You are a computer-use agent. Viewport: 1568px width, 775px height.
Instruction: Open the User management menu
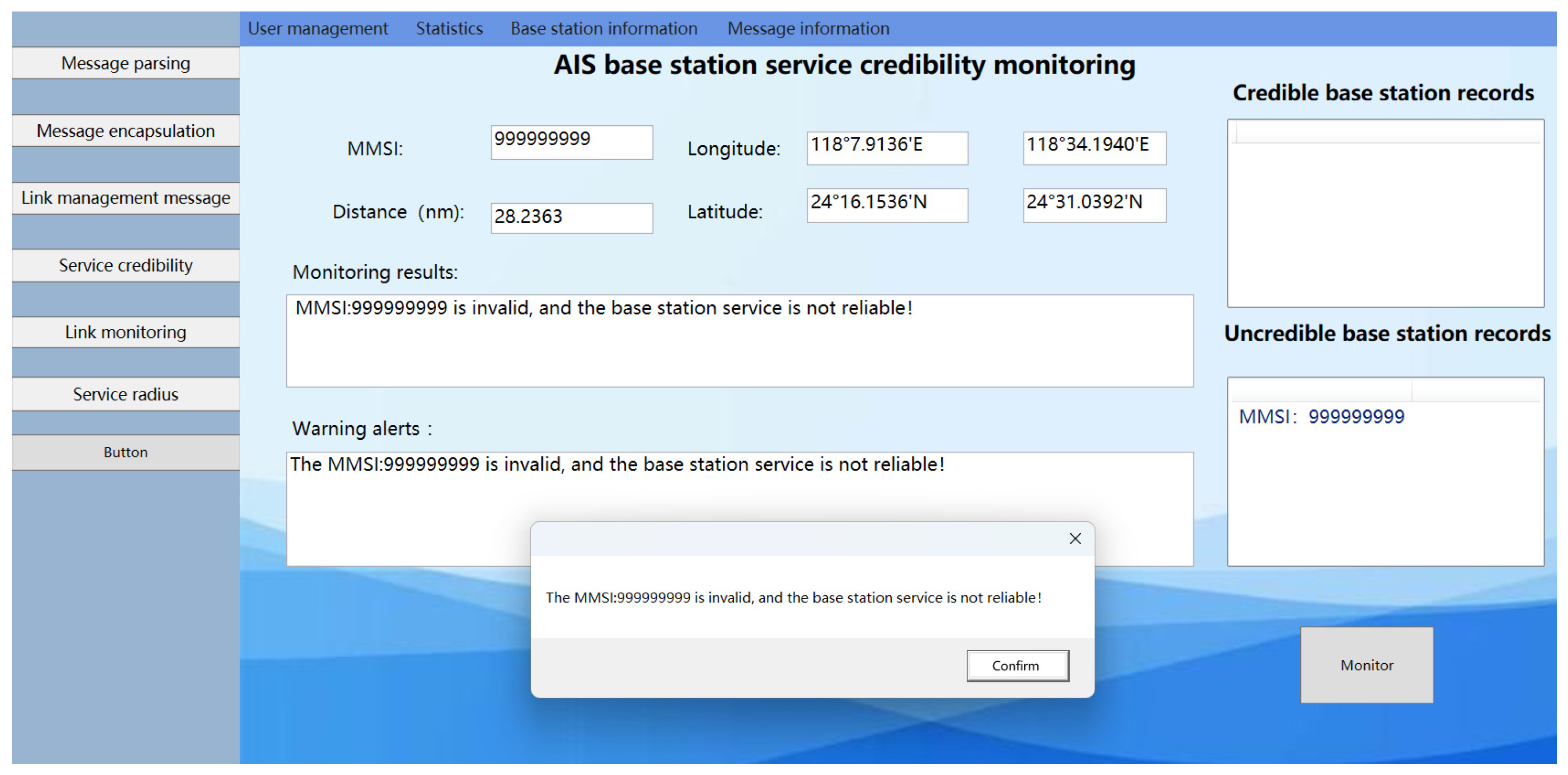point(317,29)
